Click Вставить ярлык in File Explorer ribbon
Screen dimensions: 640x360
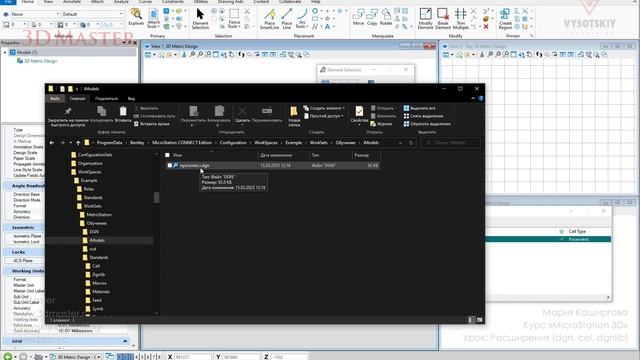(x=151, y=124)
